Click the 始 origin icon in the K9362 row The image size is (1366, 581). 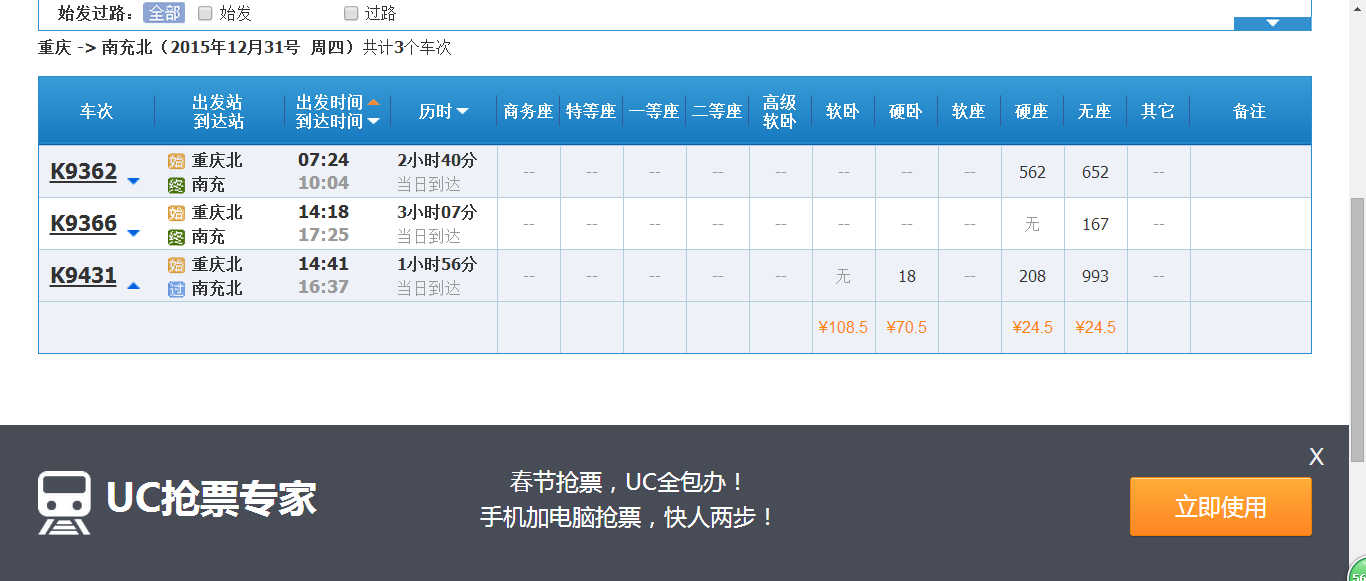point(176,161)
